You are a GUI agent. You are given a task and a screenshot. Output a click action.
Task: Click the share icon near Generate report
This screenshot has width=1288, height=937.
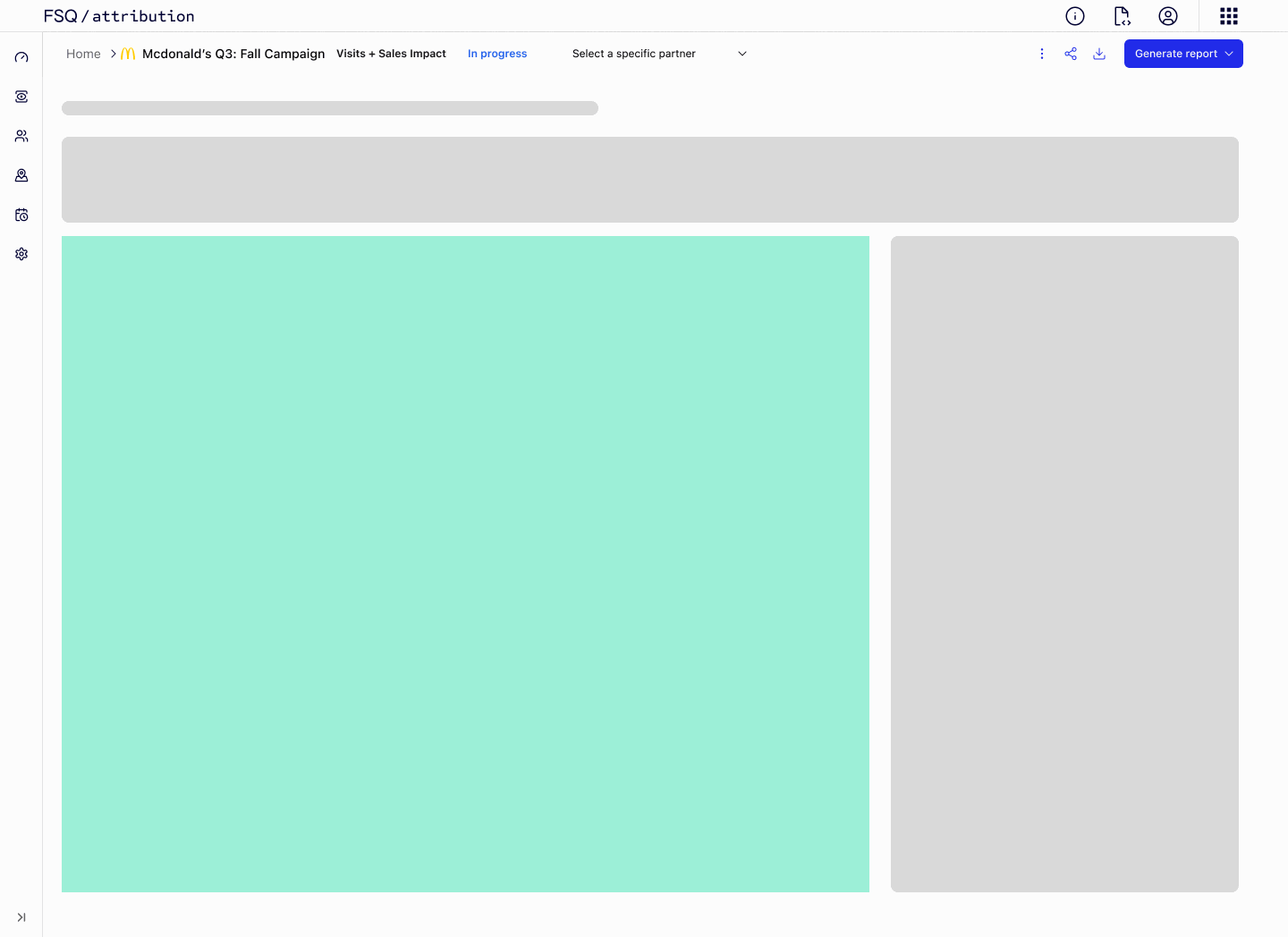click(x=1071, y=54)
